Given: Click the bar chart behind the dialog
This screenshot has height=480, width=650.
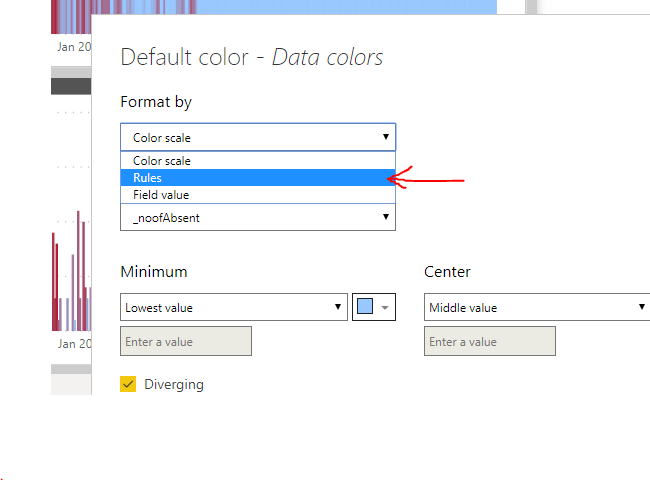Looking at the screenshot, I should [71, 272].
